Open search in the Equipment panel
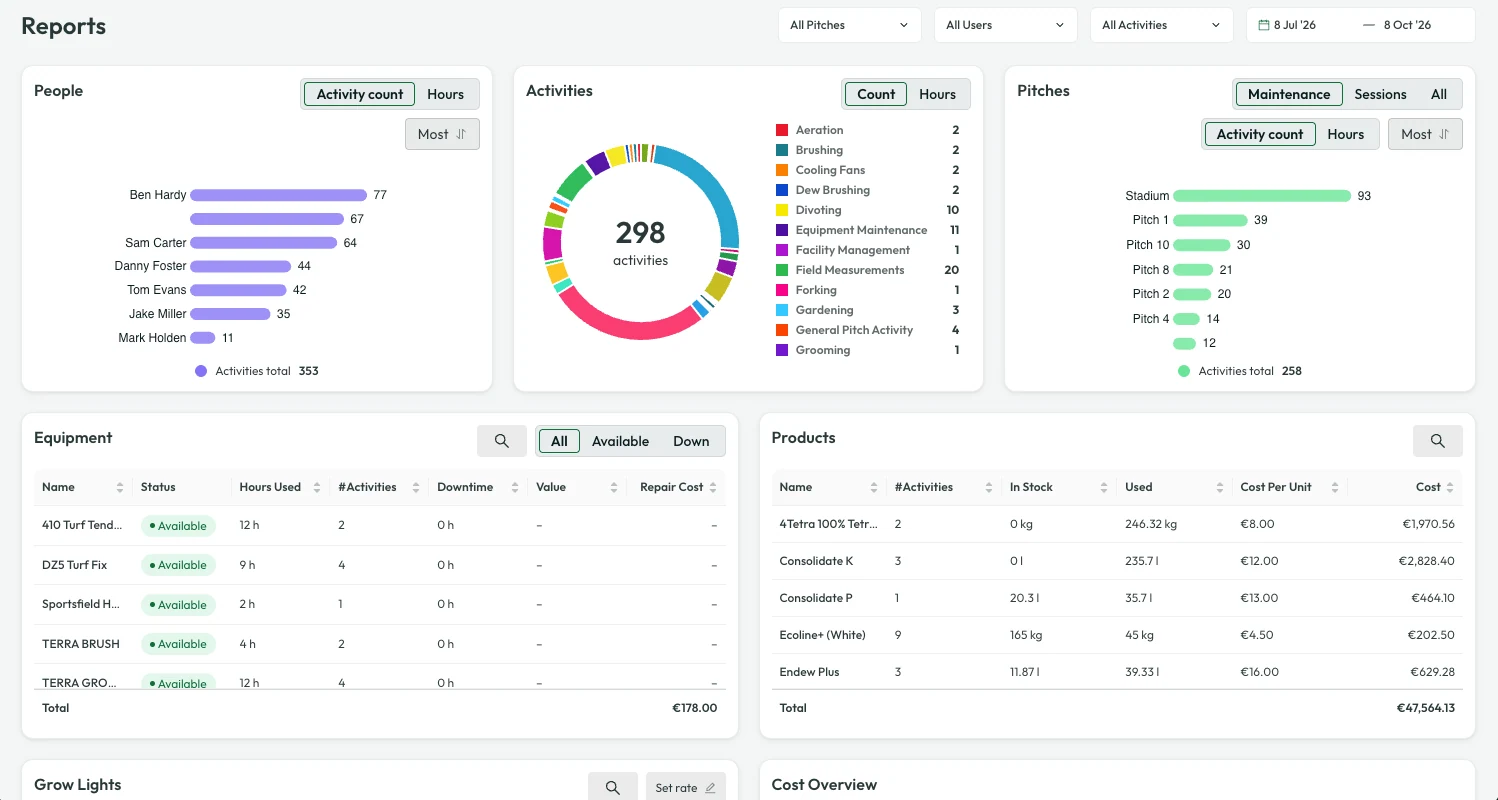Screen dimensions: 1498x800 click(x=502, y=441)
